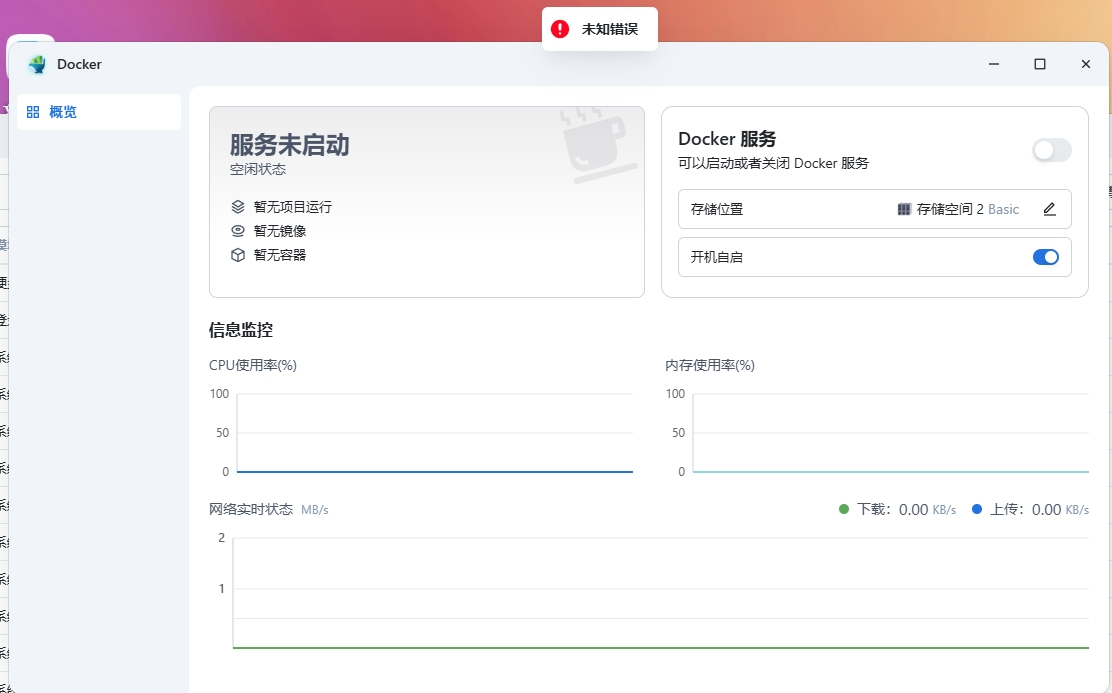1112x693 pixels.
Task: Click the cube icon beside 暂无容器
Action: 238,255
